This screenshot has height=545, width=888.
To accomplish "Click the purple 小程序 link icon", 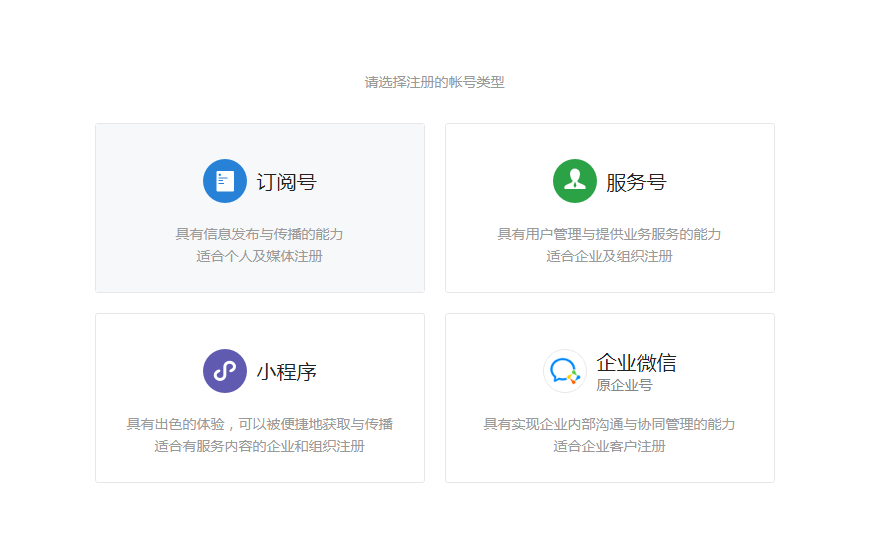I will pyautogui.click(x=225, y=371).
